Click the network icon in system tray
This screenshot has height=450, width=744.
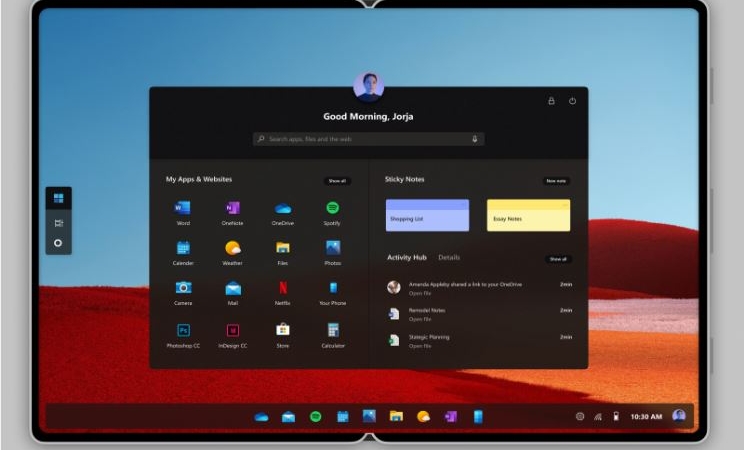[598, 416]
